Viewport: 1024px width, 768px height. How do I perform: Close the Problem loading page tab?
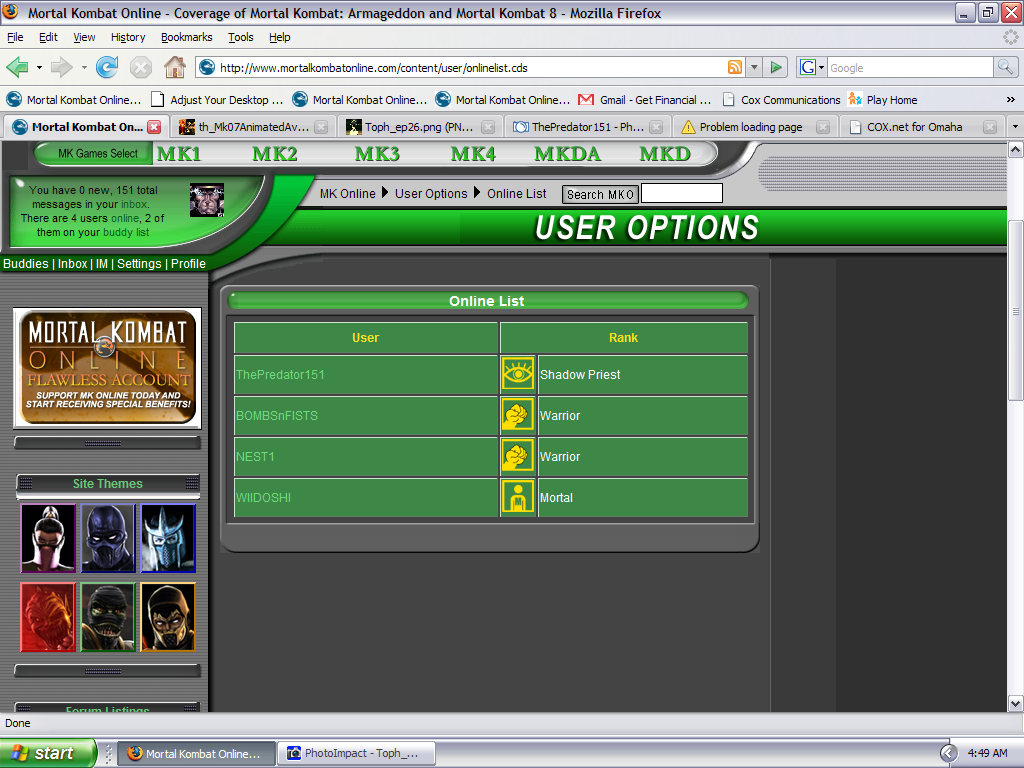point(823,127)
